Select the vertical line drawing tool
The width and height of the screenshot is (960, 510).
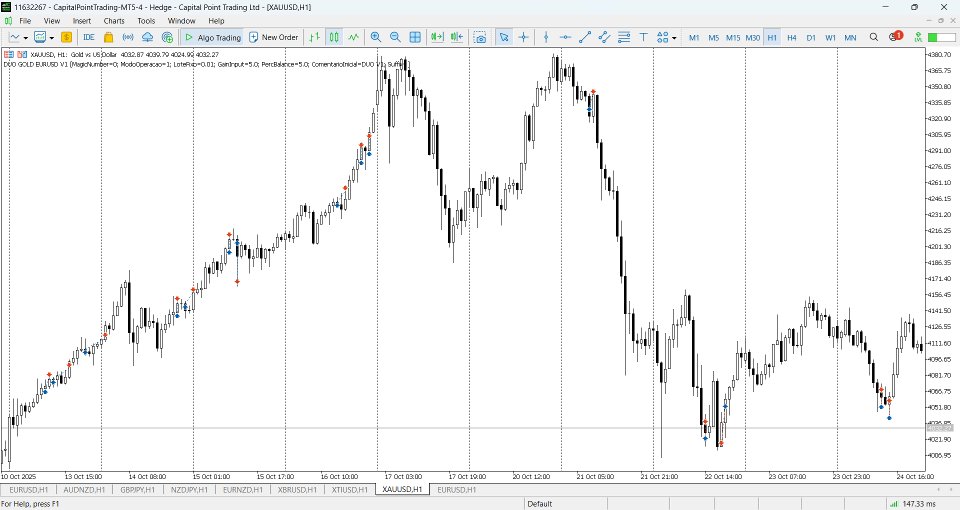tap(546, 37)
